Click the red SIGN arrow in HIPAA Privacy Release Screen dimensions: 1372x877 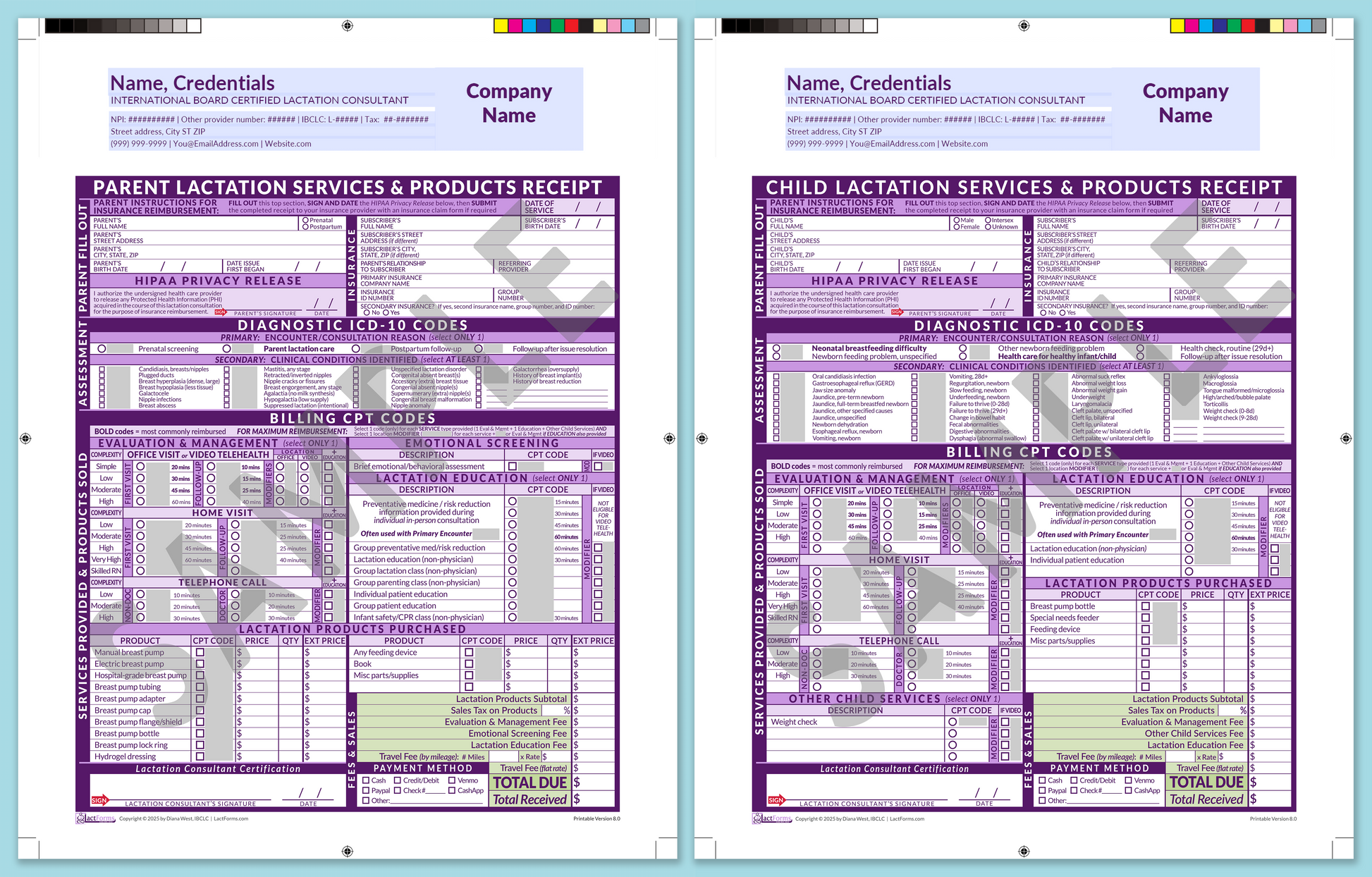(x=220, y=313)
